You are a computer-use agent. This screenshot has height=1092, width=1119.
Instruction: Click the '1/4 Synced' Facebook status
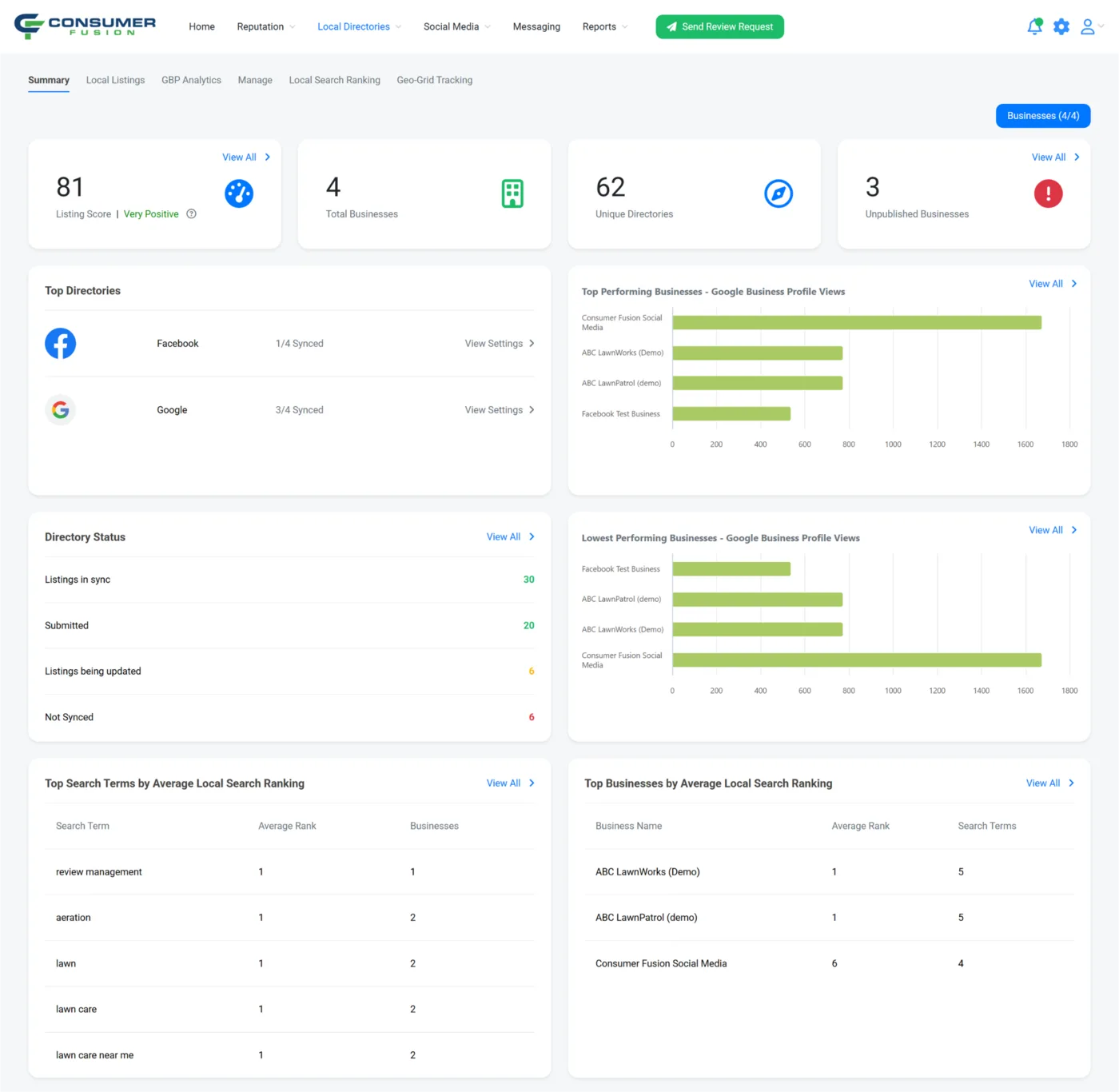click(300, 344)
